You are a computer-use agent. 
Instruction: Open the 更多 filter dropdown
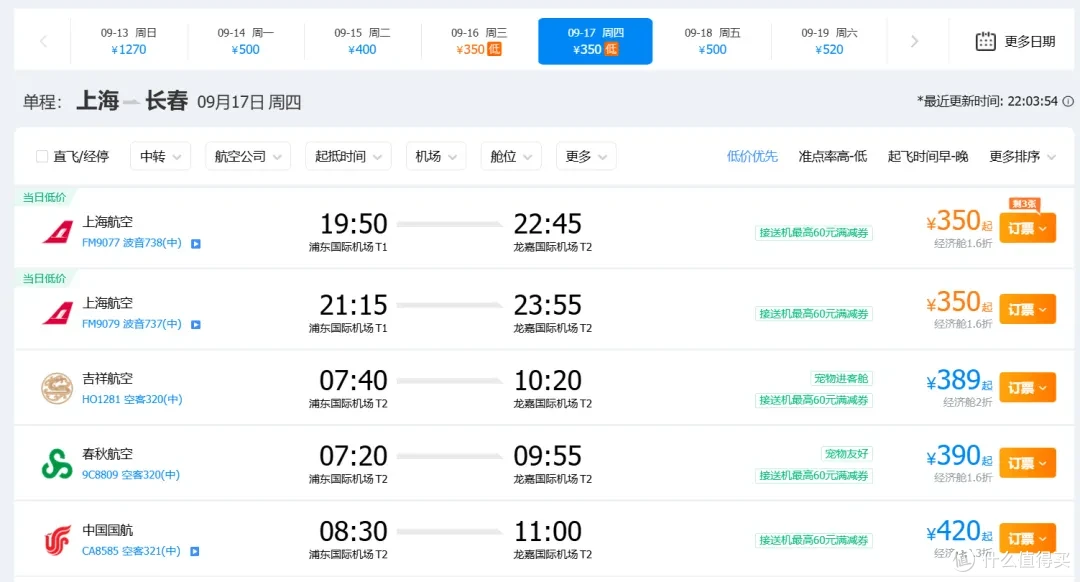pyautogui.click(x=585, y=156)
